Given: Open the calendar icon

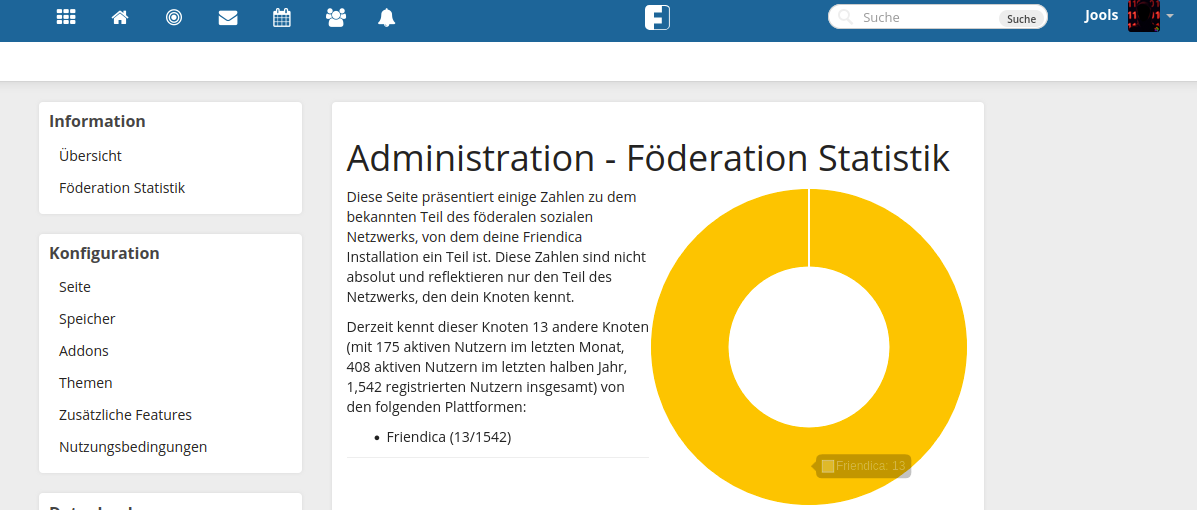Looking at the screenshot, I should click(x=282, y=17).
